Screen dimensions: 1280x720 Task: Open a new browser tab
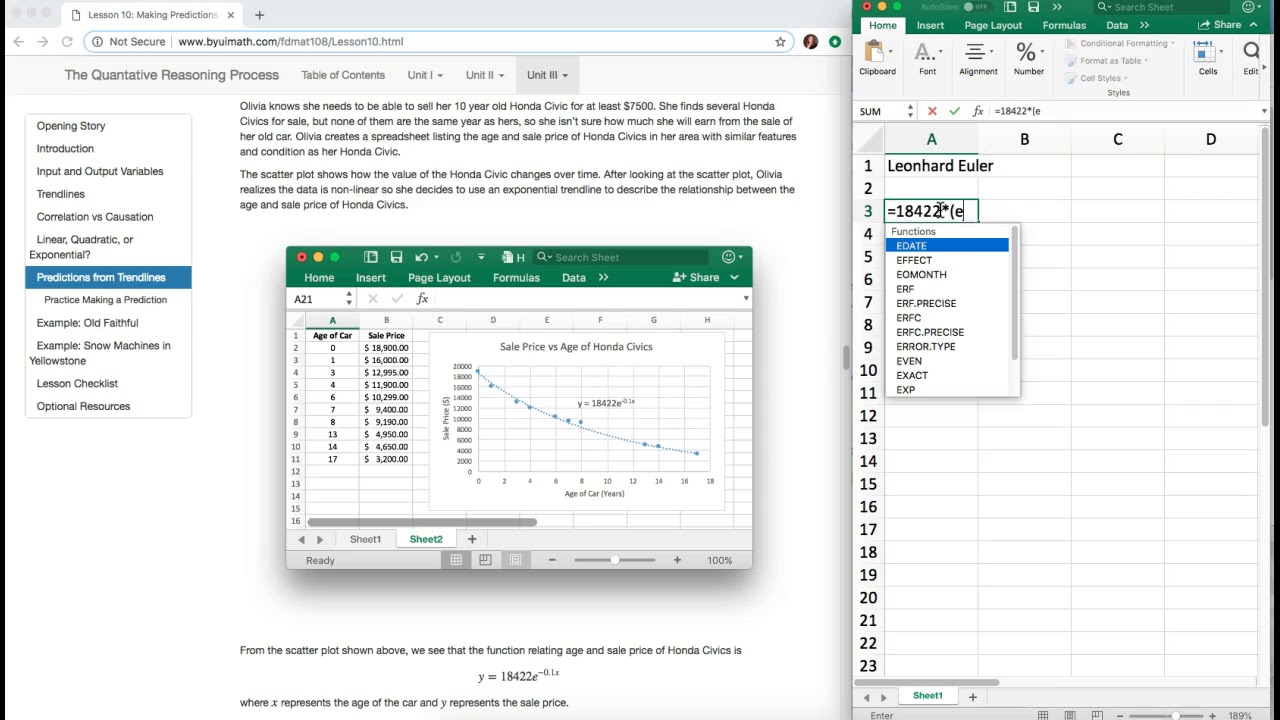(259, 15)
